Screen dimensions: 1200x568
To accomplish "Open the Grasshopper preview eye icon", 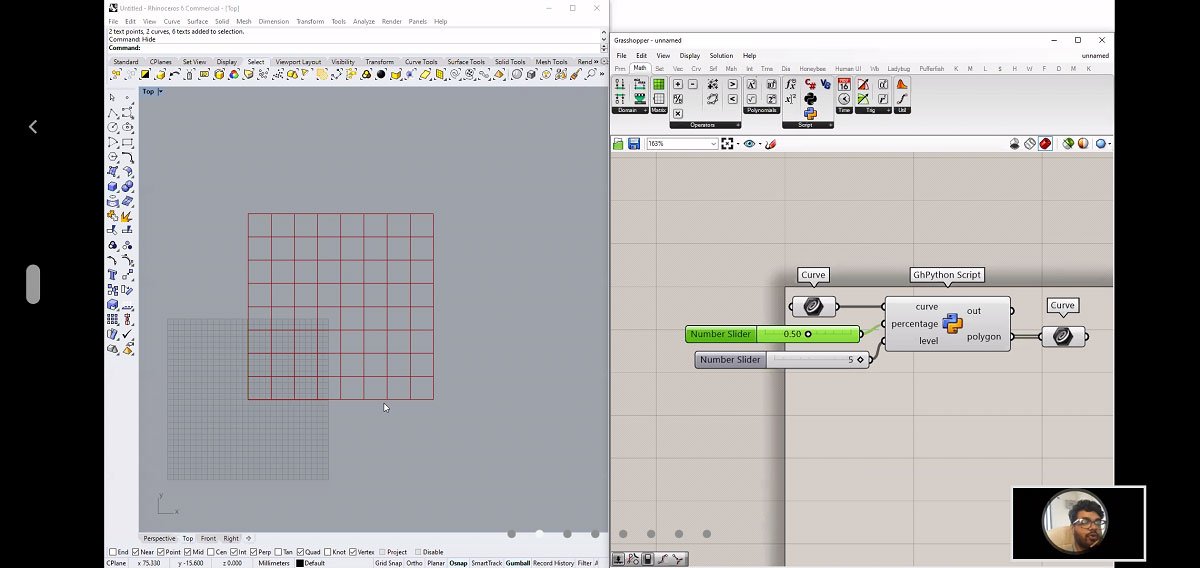I will tap(749, 144).
